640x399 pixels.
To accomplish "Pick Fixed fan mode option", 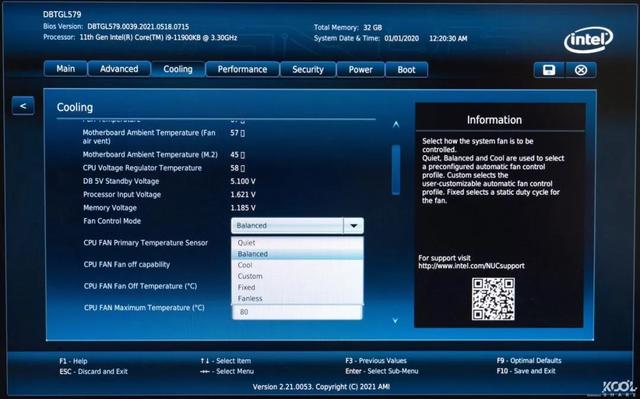I will [x=297, y=287].
